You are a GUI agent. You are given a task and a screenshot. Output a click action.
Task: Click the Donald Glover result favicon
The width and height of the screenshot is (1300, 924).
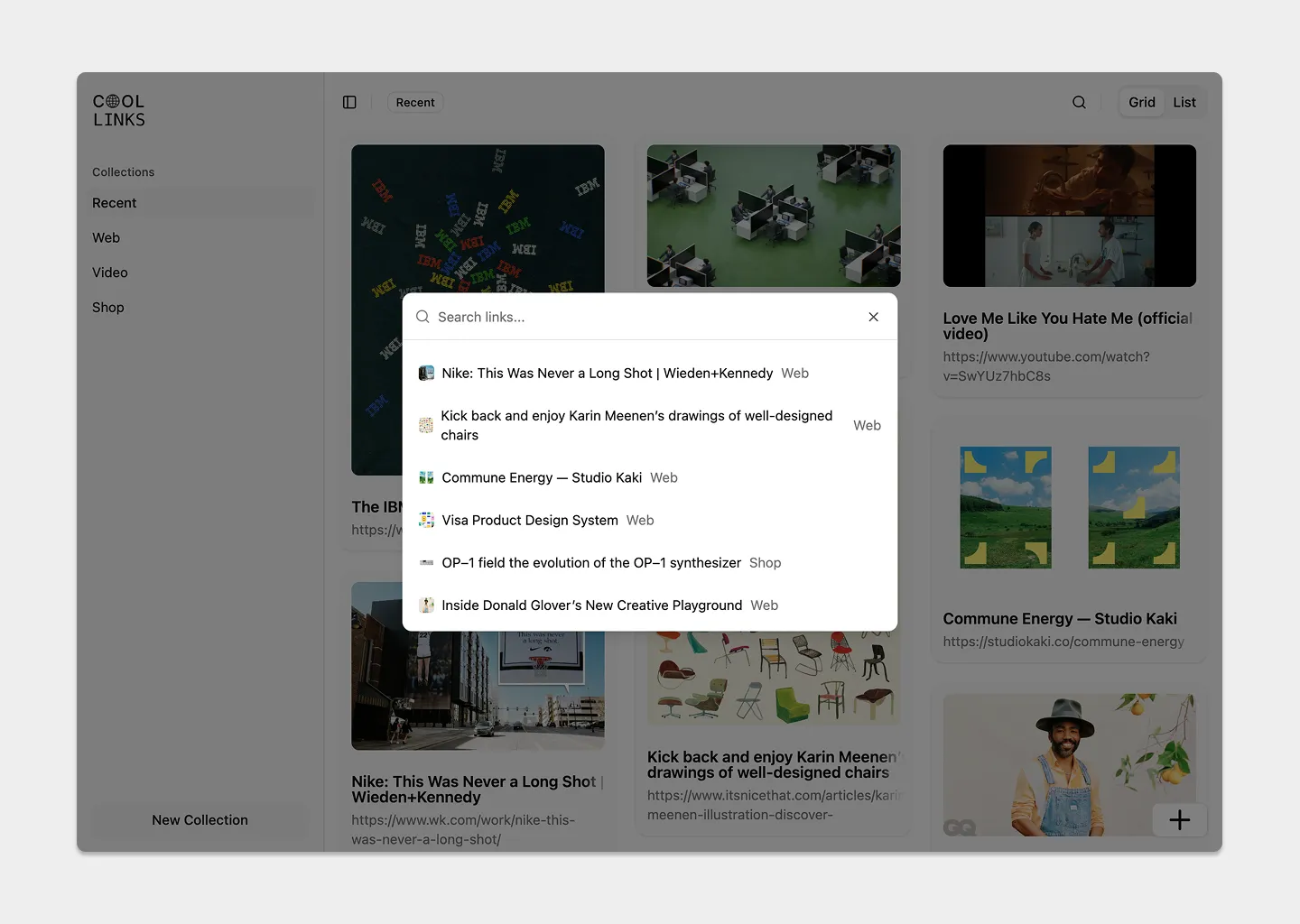tap(426, 605)
